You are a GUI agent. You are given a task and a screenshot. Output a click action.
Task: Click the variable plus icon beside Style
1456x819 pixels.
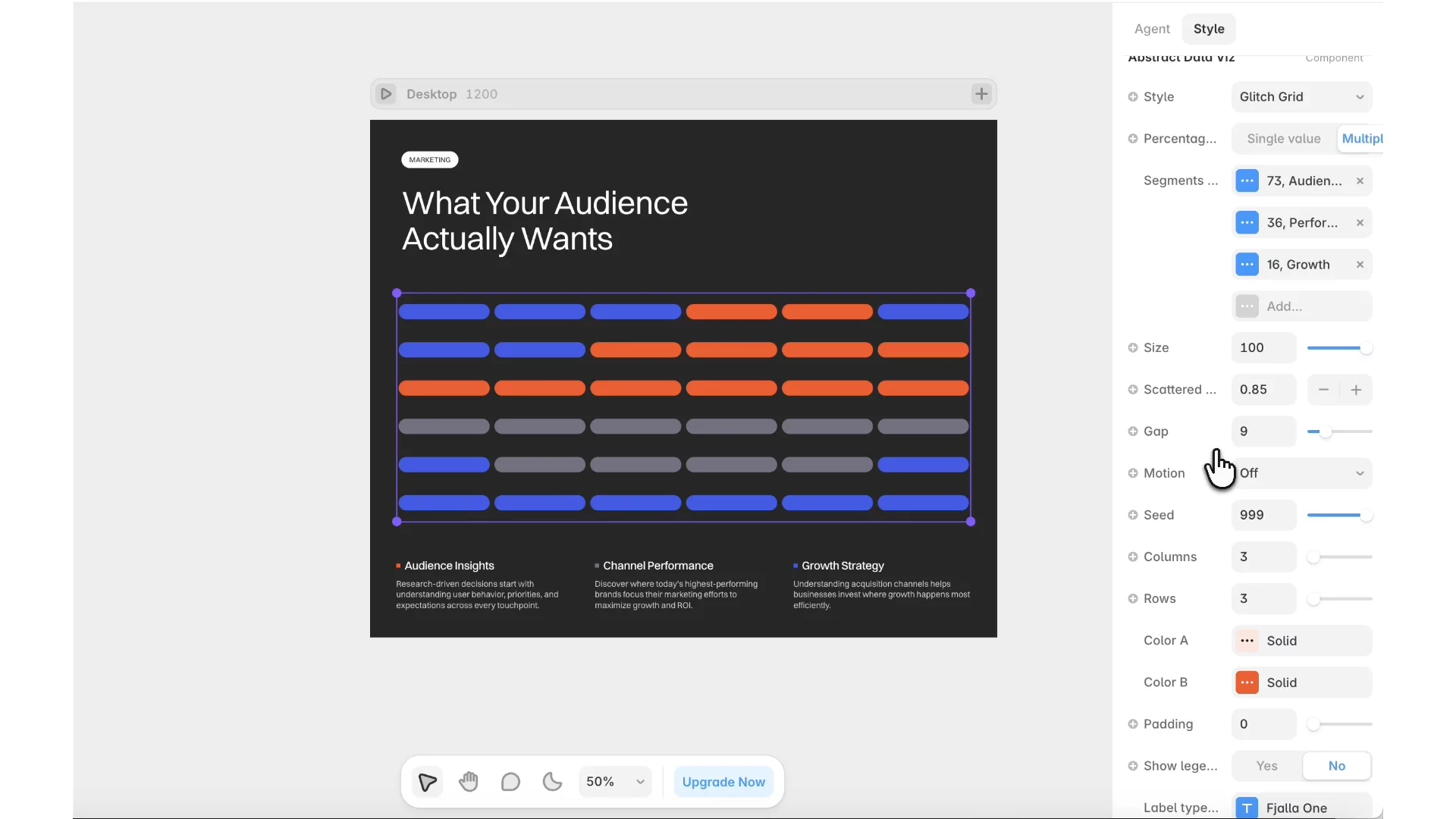pos(1133,97)
